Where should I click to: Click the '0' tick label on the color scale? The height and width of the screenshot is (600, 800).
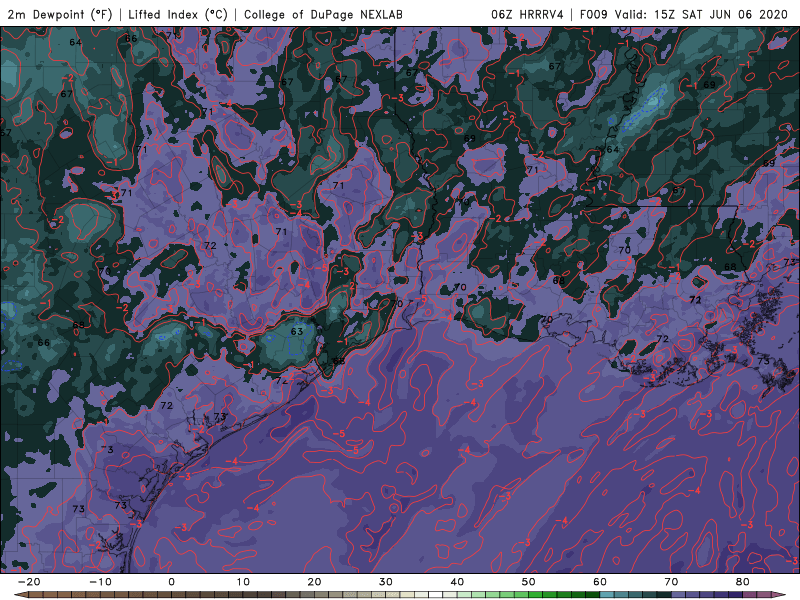(171, 582)
